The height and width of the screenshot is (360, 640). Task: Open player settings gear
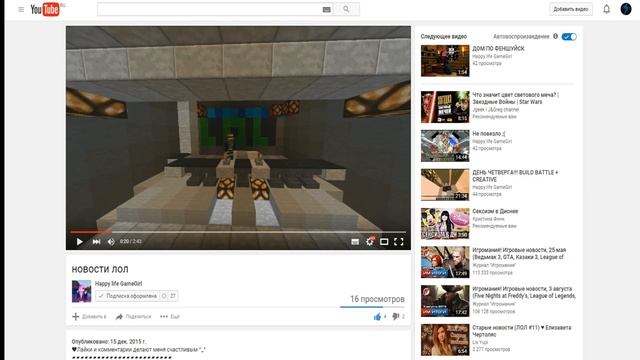370,241
